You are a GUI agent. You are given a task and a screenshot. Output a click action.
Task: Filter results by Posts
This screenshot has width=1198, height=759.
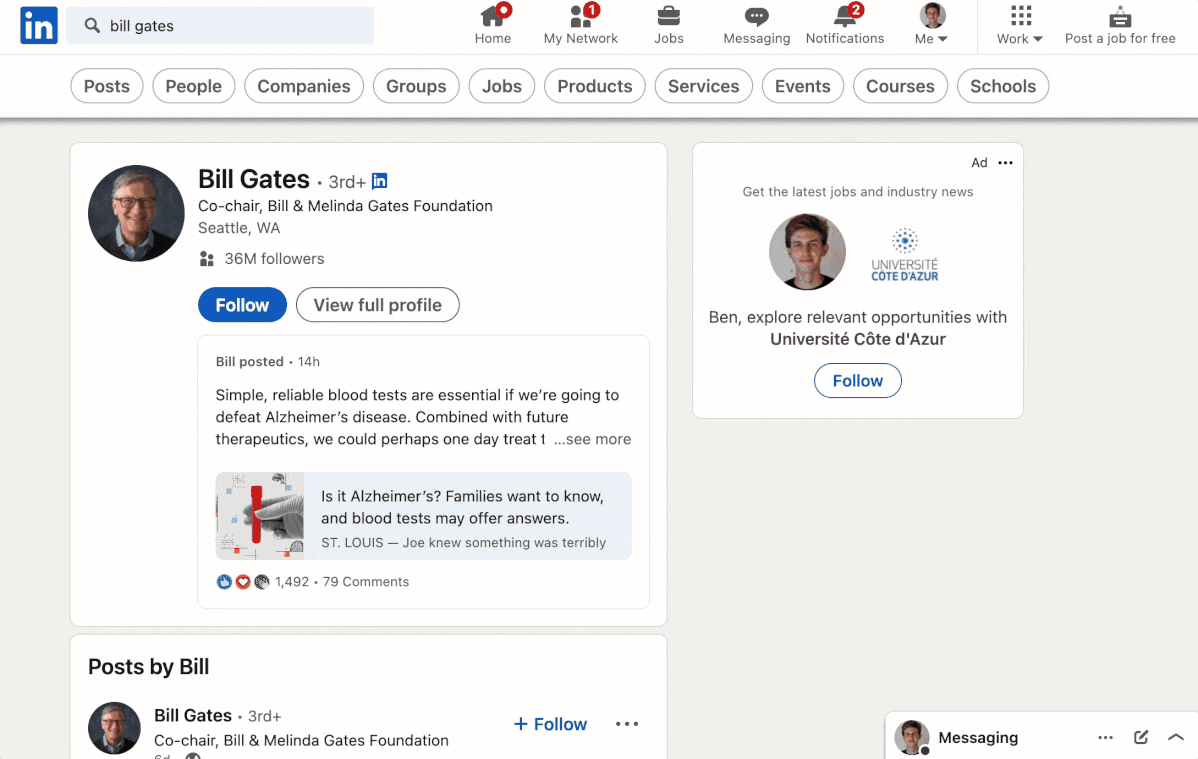107,86
